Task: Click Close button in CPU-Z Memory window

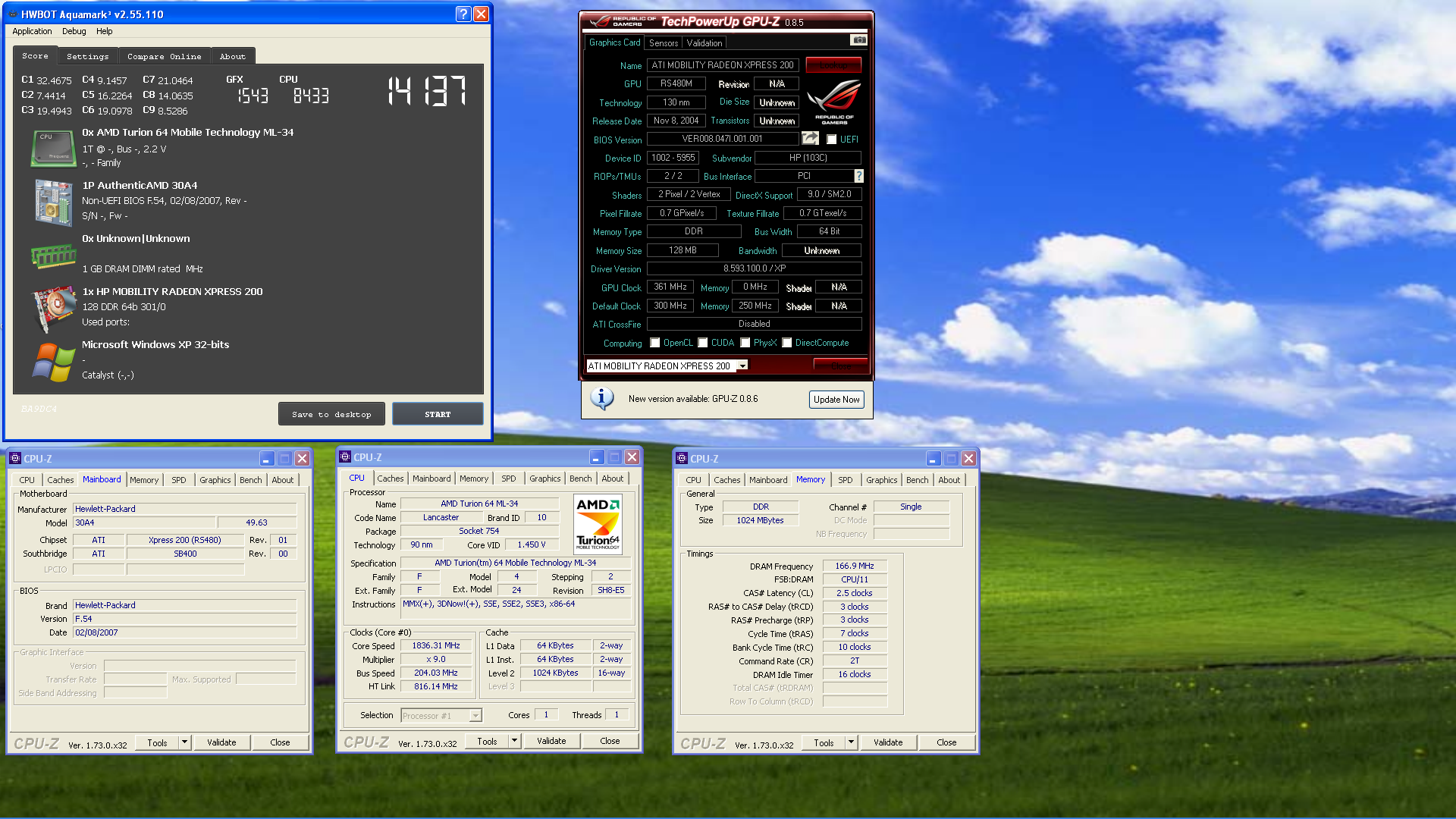Action: click(x=946, y=742)
